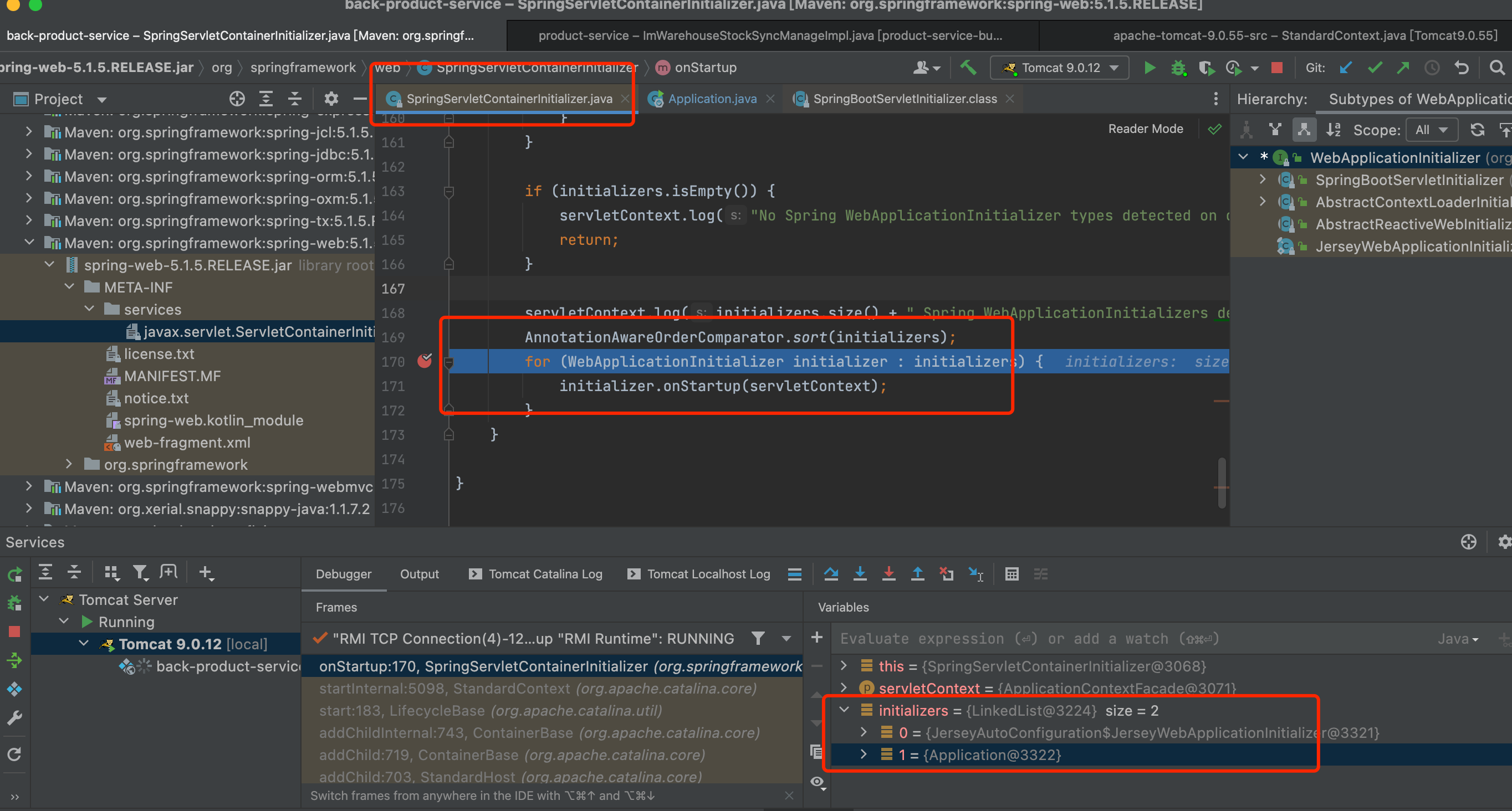Toggle Subtypes view in the Hierarchy panel

point(1304,129)
